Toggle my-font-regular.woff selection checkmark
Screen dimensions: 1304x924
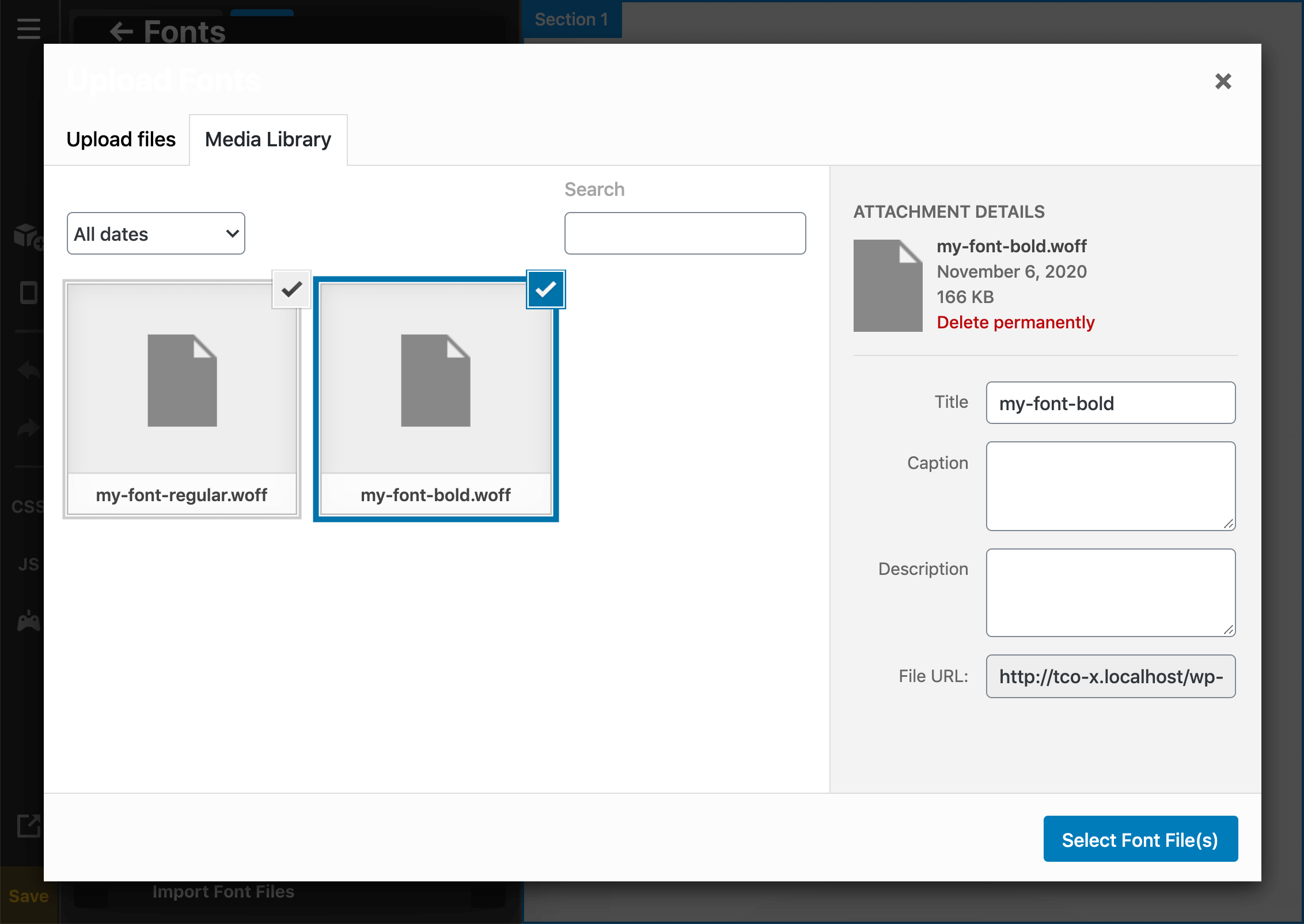coord(291,289)
